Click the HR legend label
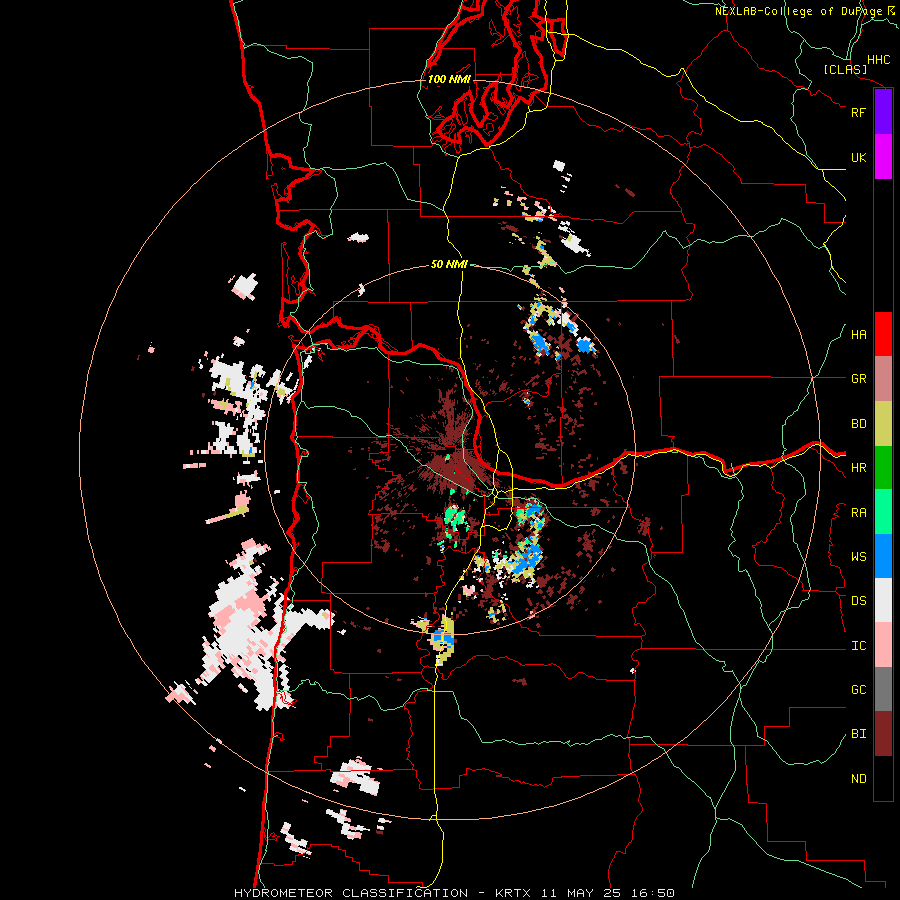 [858, 468]
